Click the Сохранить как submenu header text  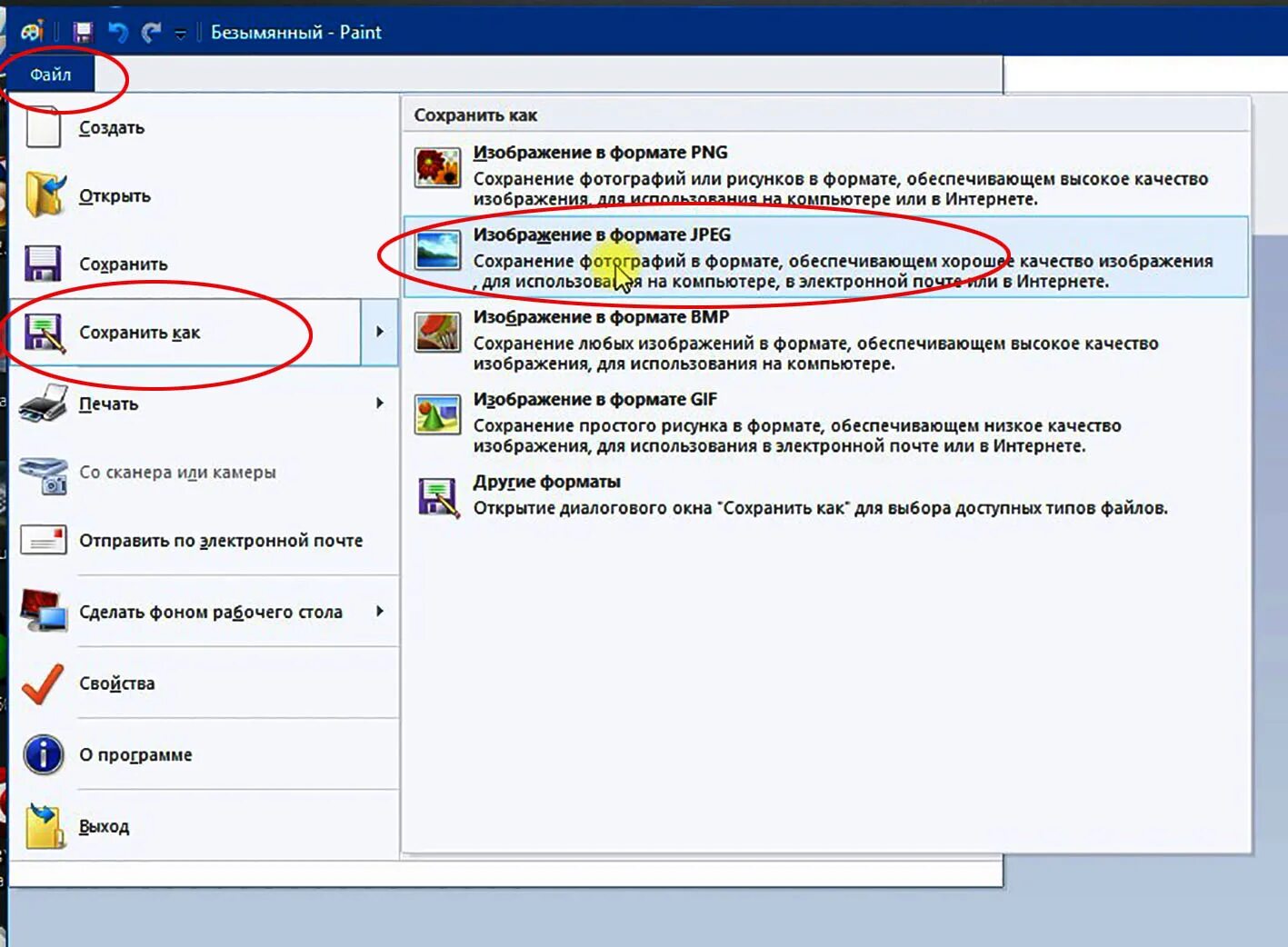pos(475,115)
